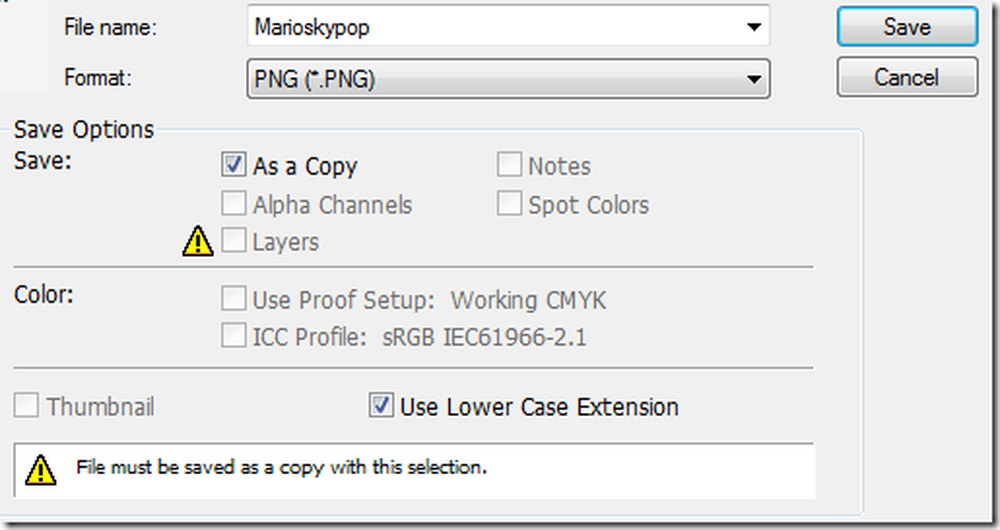
Task: Check Use Proof Setup Working CMYK
Action: click(x=233, y=298)
